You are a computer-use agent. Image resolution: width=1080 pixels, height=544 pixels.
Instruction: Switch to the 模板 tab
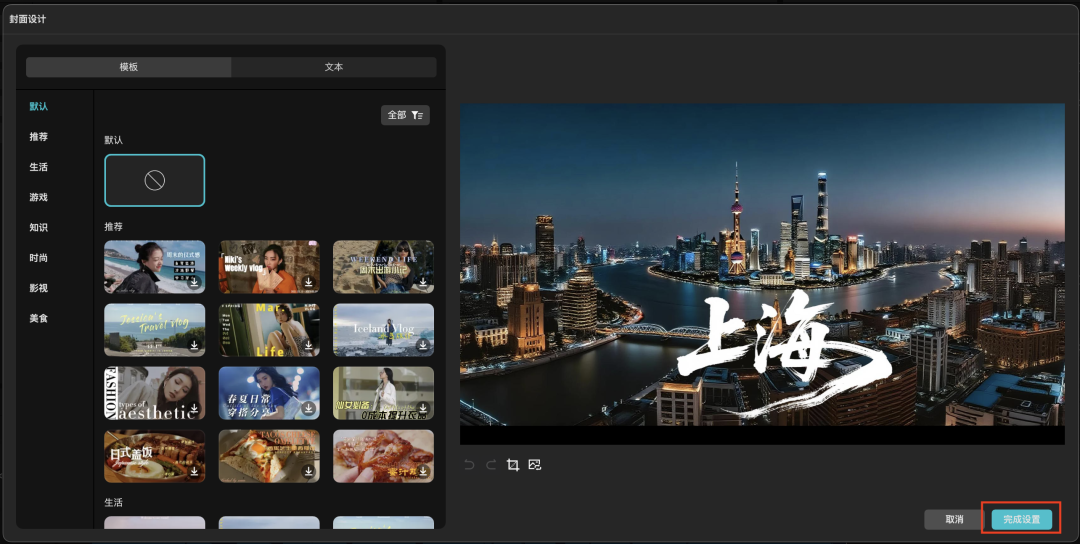point(129,67)
